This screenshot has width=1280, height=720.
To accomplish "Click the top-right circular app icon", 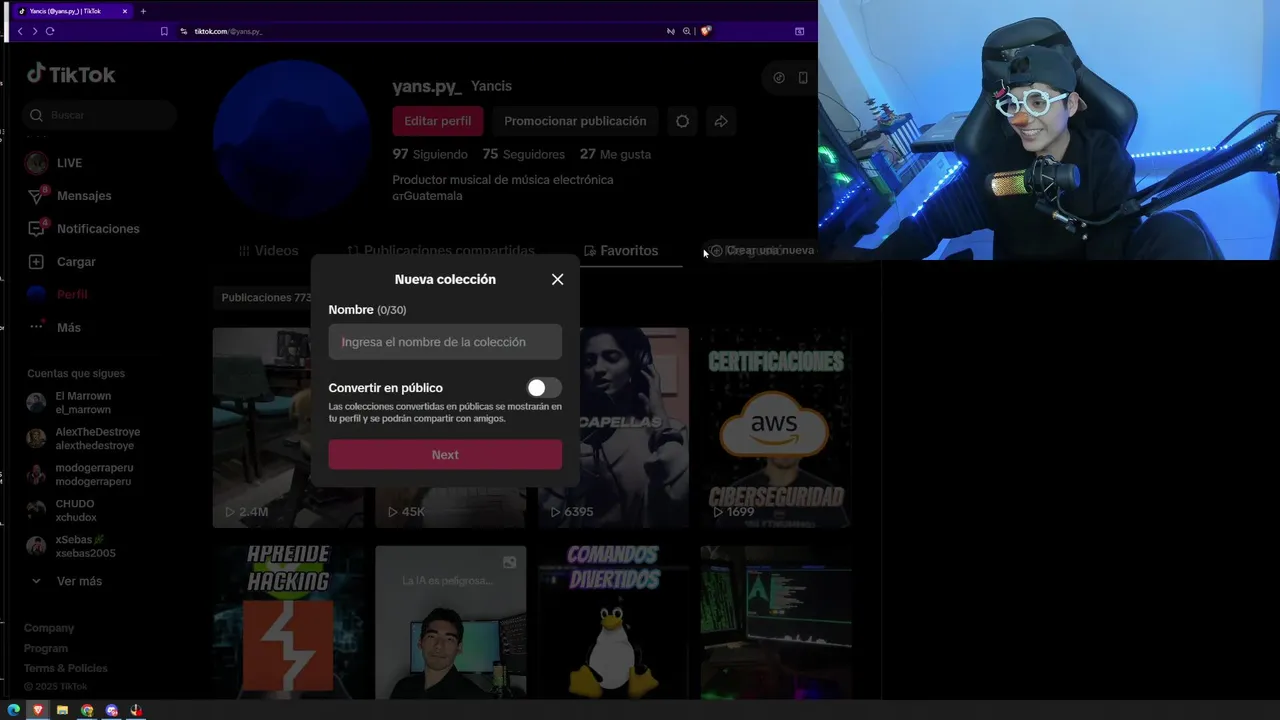I will (779, 78).
